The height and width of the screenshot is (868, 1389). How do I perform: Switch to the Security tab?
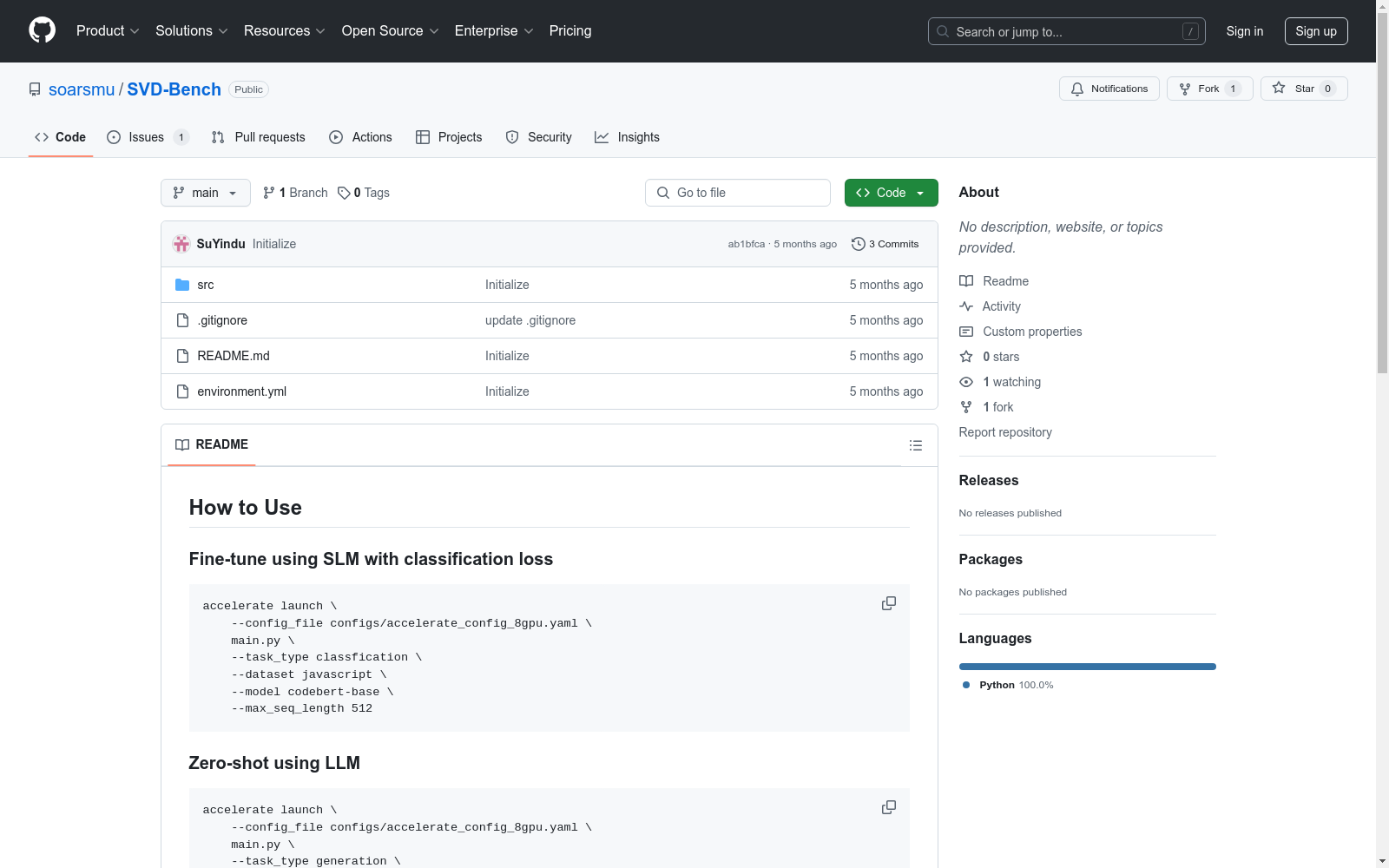point(538,137)
